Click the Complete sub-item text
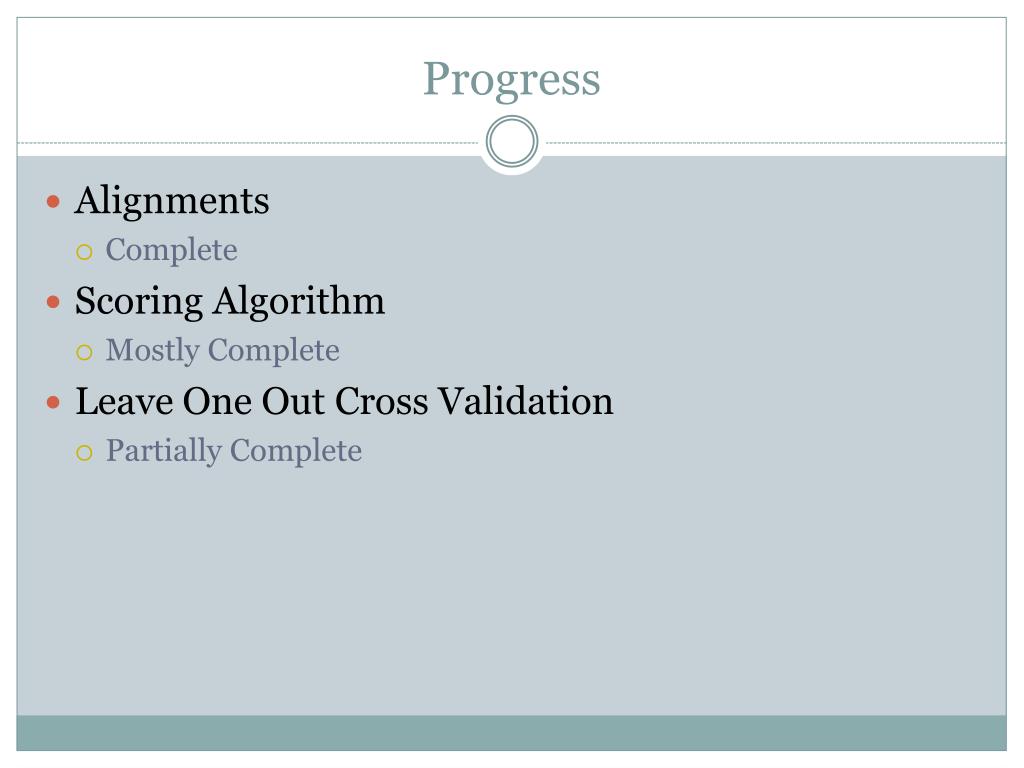Viewport: 1024px width, 768px height. 172,251
